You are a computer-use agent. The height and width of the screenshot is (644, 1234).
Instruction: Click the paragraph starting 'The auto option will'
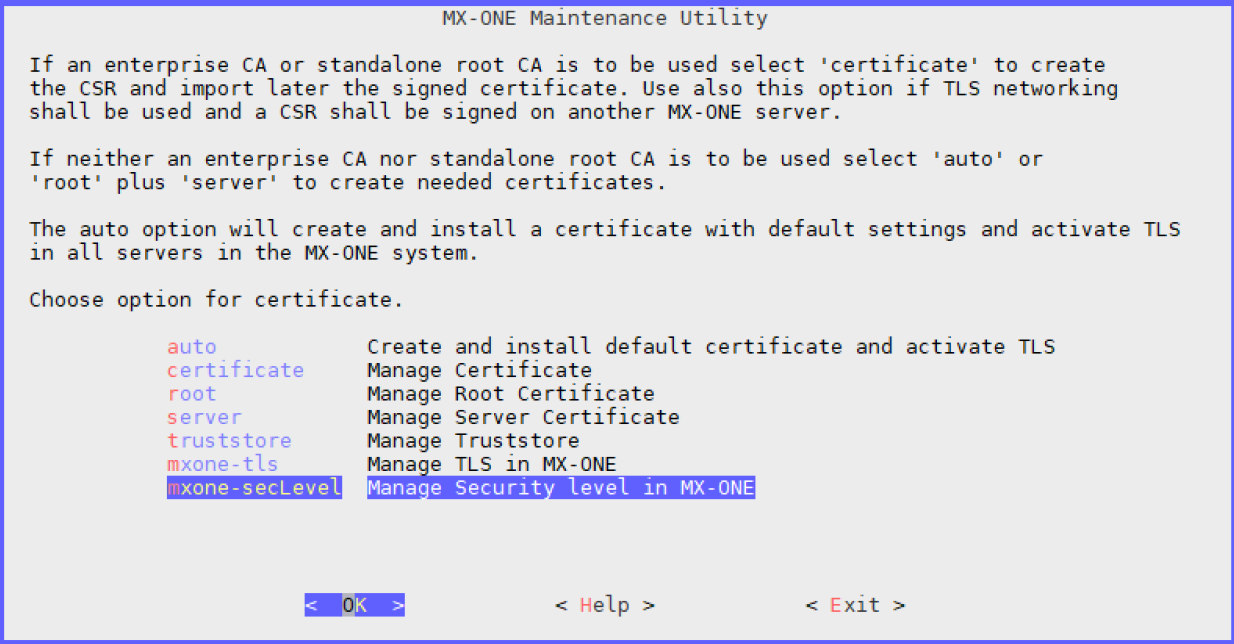(604, 241)
